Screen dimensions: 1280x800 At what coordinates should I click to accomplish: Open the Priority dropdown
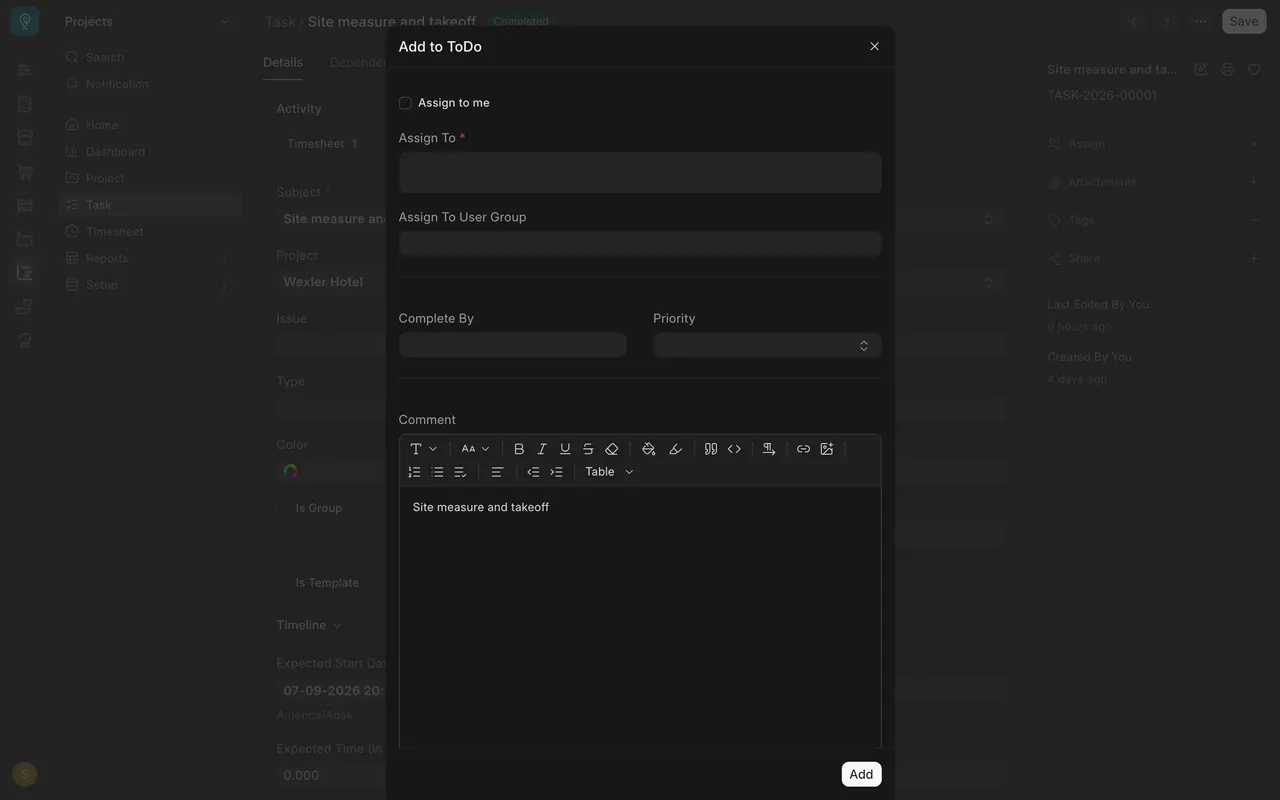tap(767, 345)
